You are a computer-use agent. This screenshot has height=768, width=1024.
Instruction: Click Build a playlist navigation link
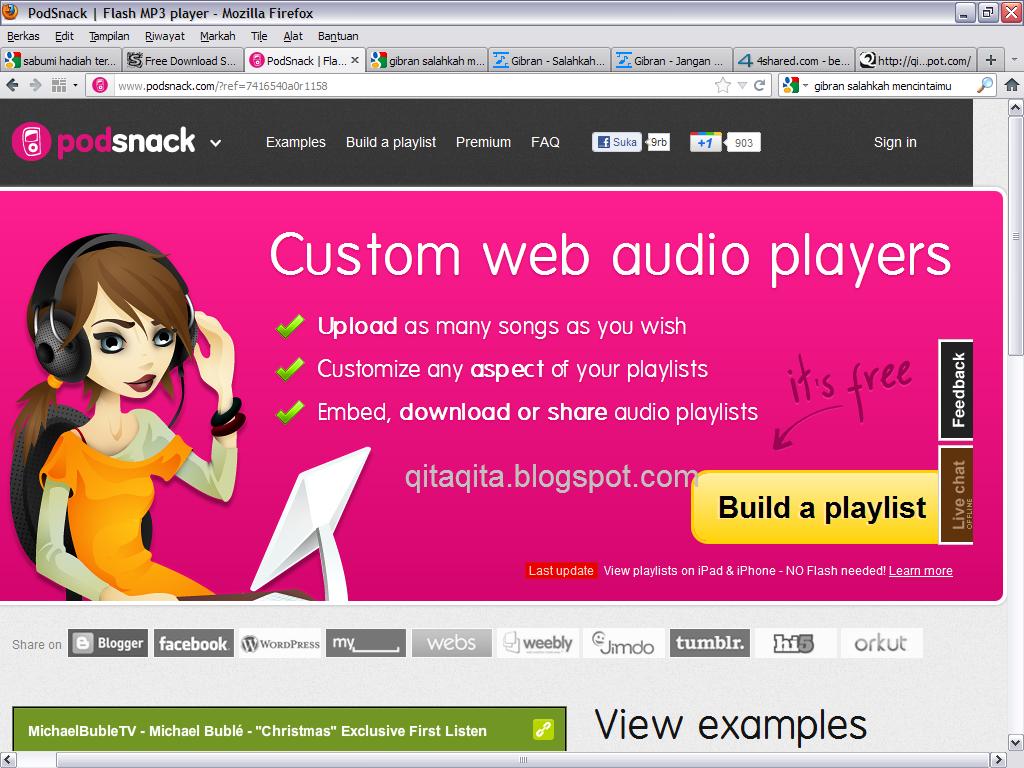(x=391, y=142)
